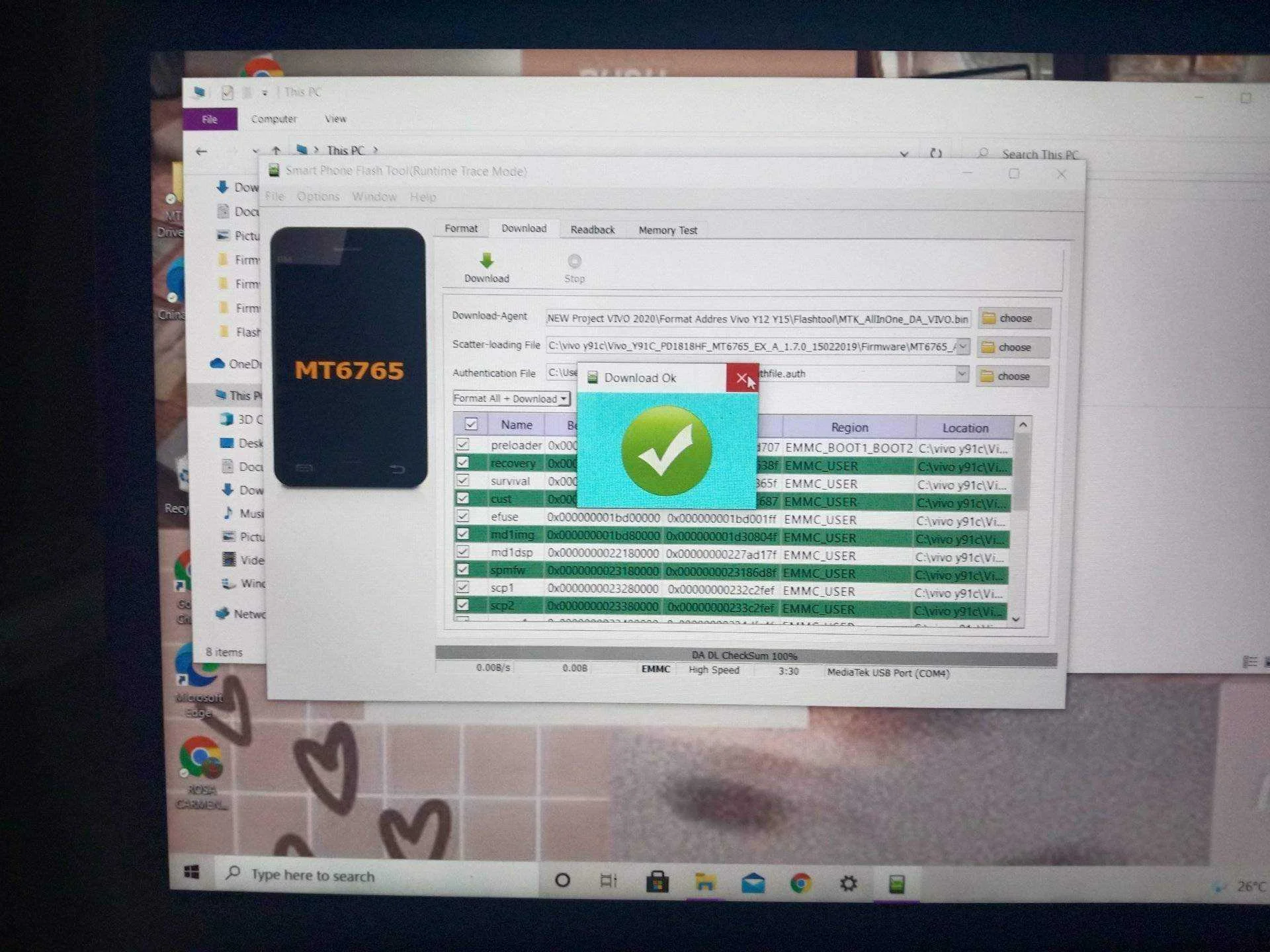This screenshot has height=952, width=1270.
Task: Choose the Scatter-loading file
Action: pyautogui.click(x=1013, y=348)
